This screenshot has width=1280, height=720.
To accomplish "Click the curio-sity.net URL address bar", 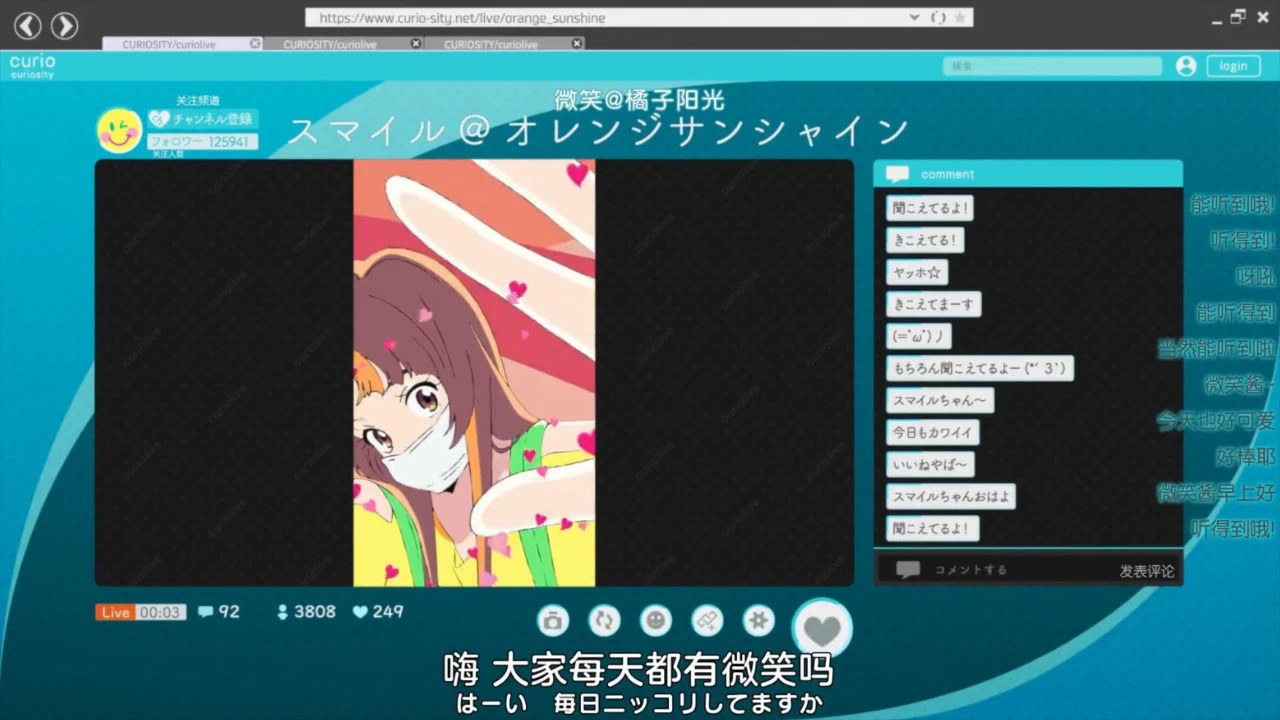I will pos(638,18).
